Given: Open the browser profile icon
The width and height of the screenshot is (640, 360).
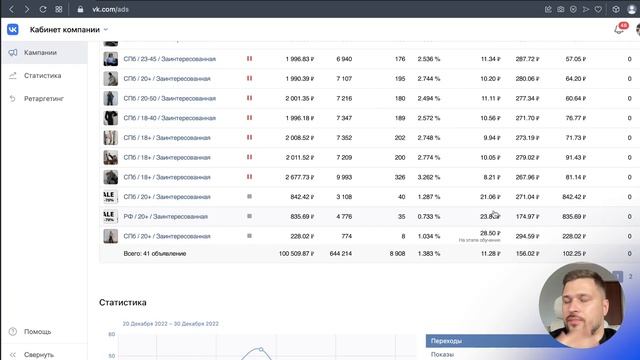Looking at the screenshot, I should coord(631,9).
